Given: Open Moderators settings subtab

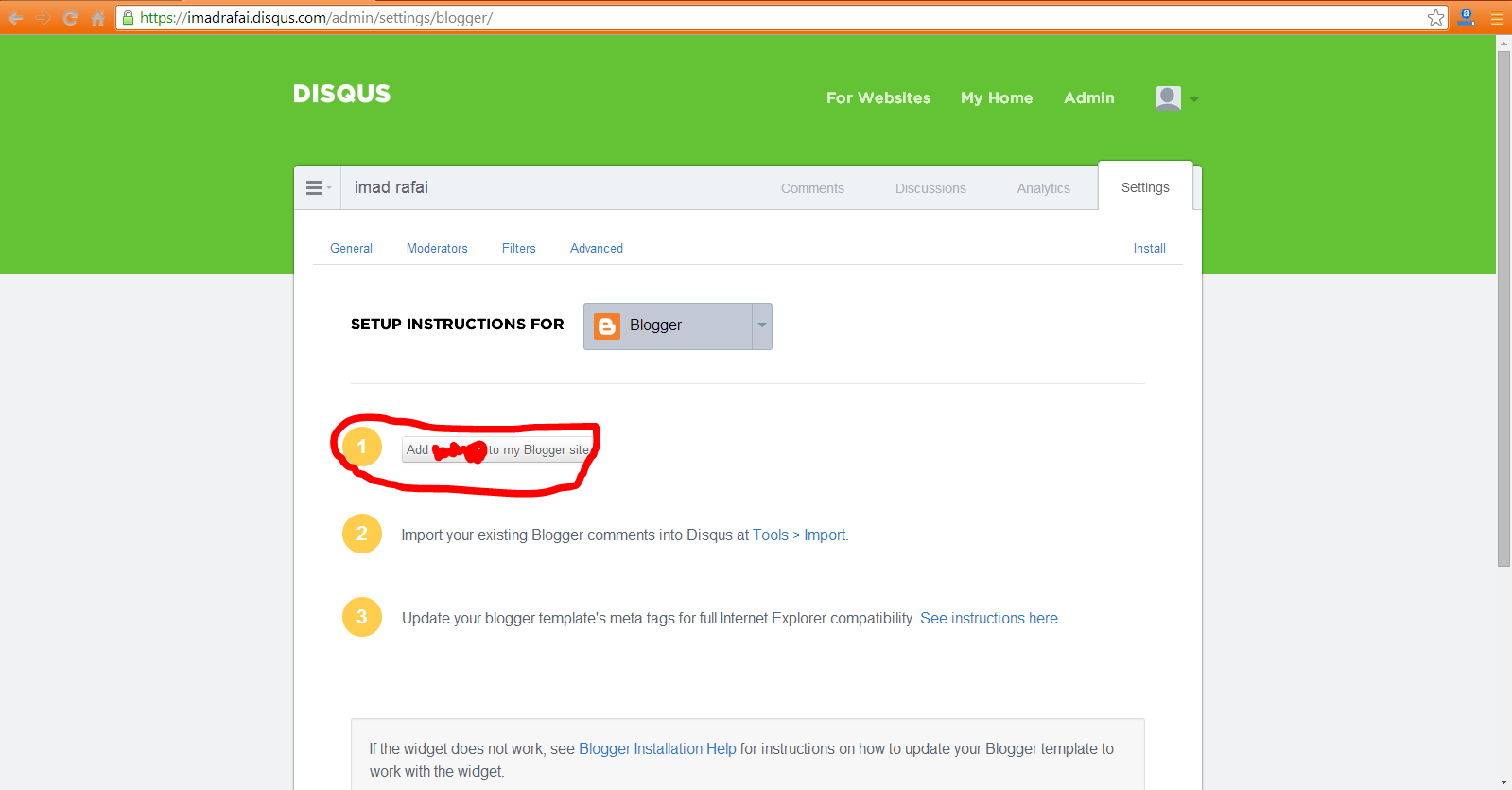Looking at the screenshot, I should click(437, 248).
